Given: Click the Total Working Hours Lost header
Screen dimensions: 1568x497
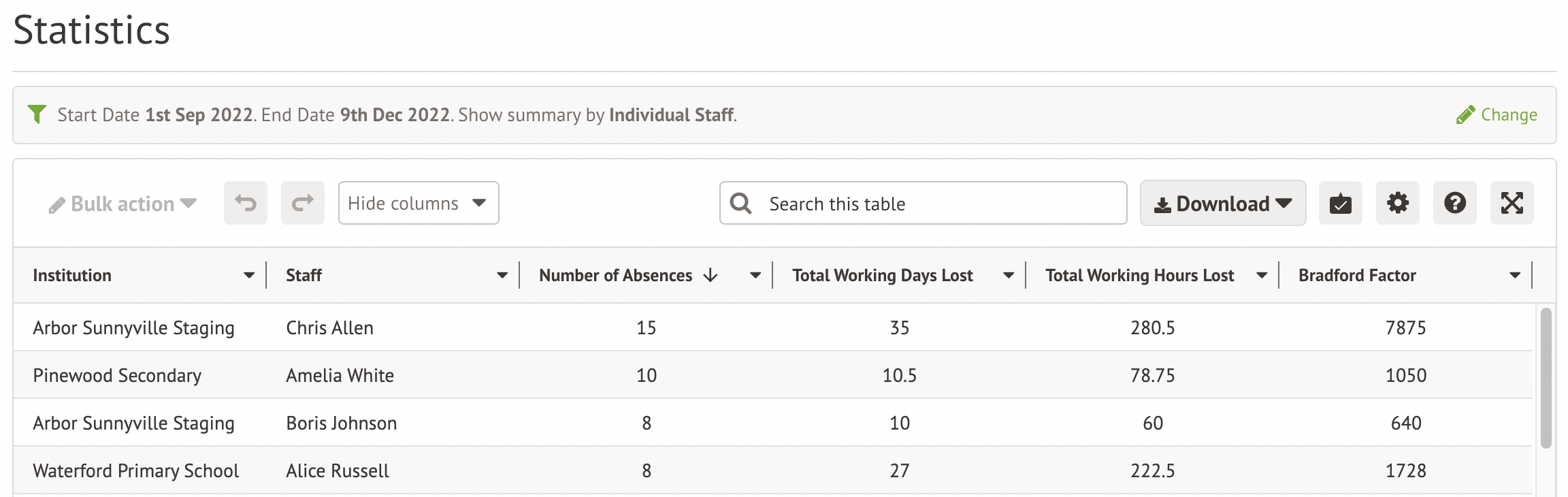Looking at the screenshot, I should click(x=1139, y=275).
